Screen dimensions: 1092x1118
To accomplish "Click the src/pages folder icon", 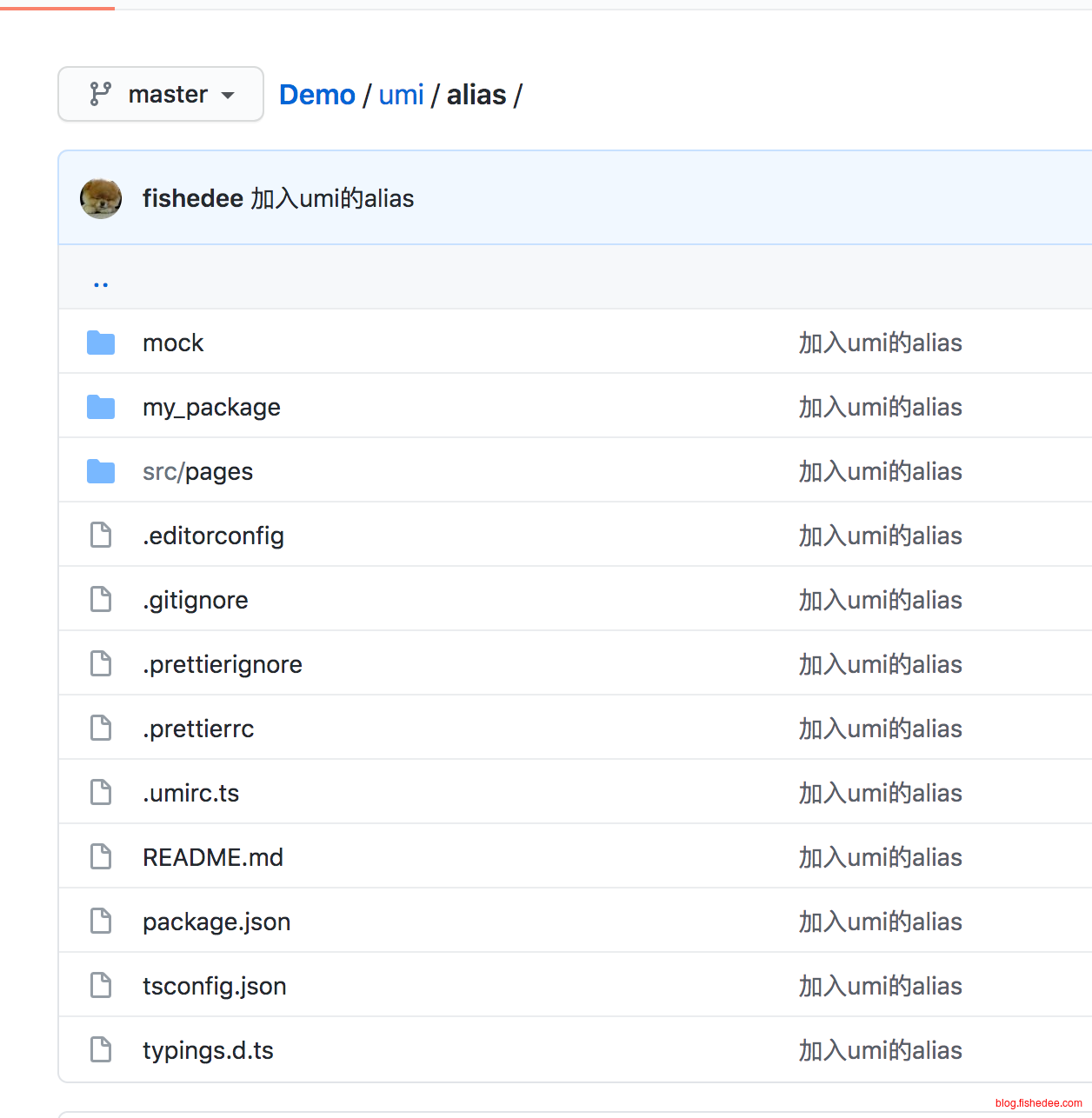I will point(101,471).
